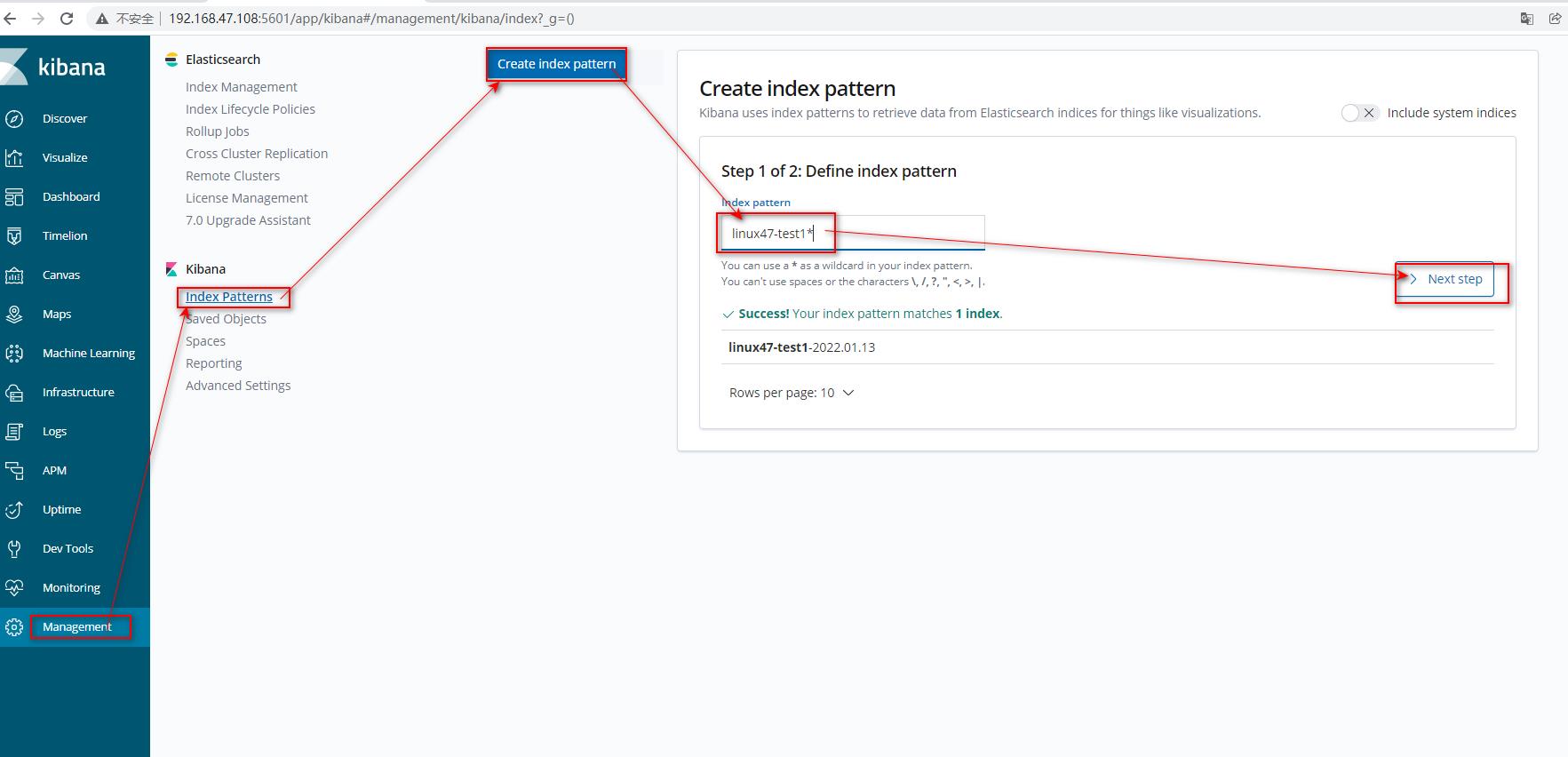
Task: Open Index Management link
Action: (x=242, y=87)
